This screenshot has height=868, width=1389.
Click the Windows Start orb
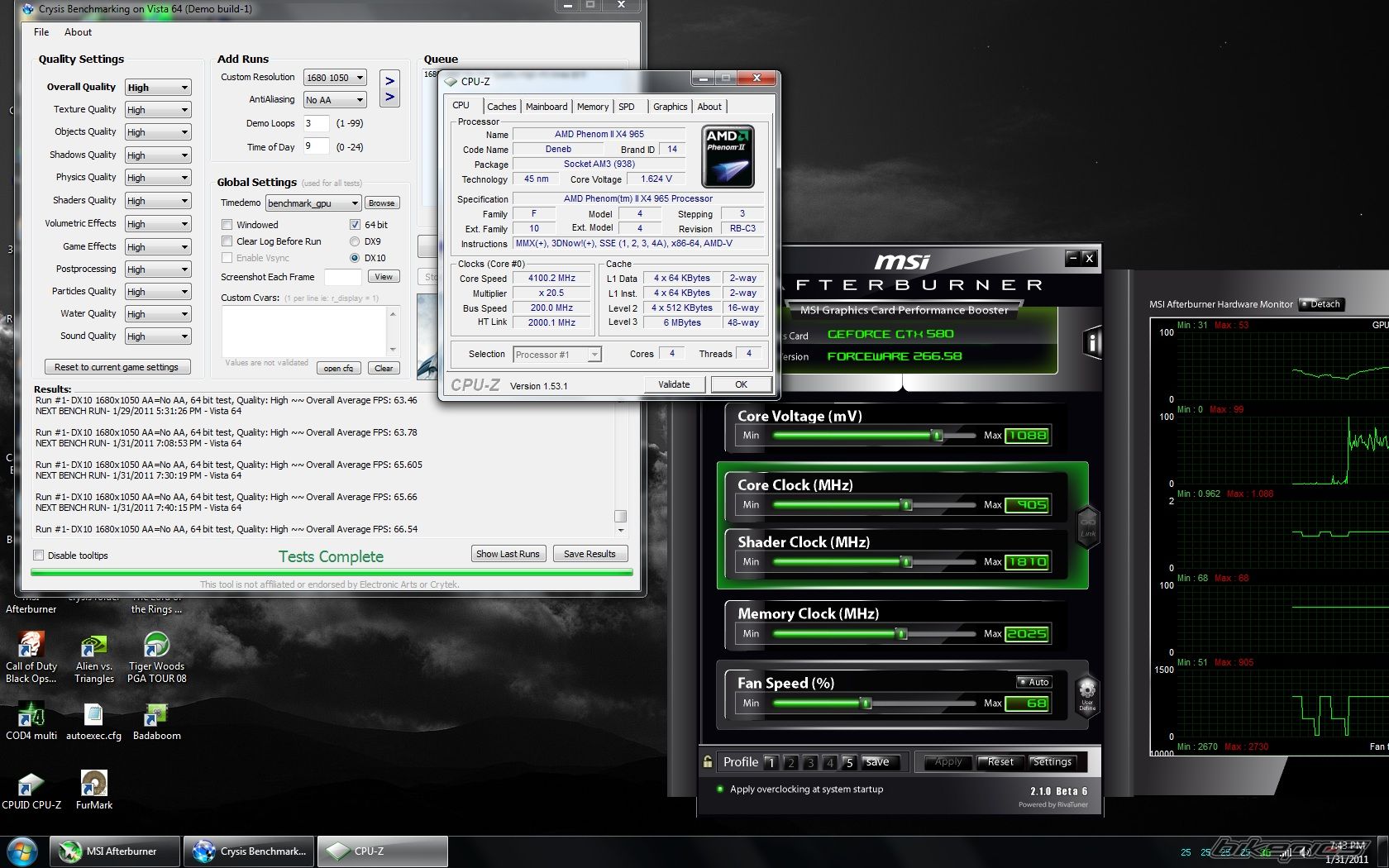(x=21, y=851)
